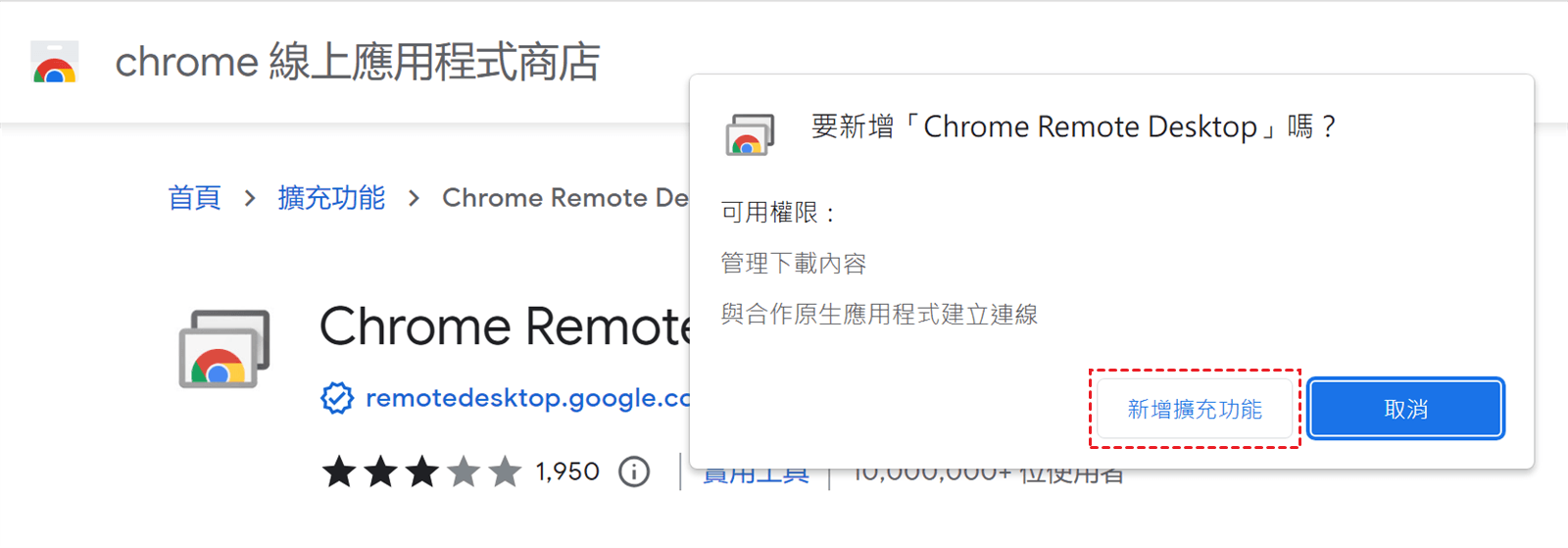Click the 取消 button
This screenshot has width=1568, height=548.
point(1405,409)
